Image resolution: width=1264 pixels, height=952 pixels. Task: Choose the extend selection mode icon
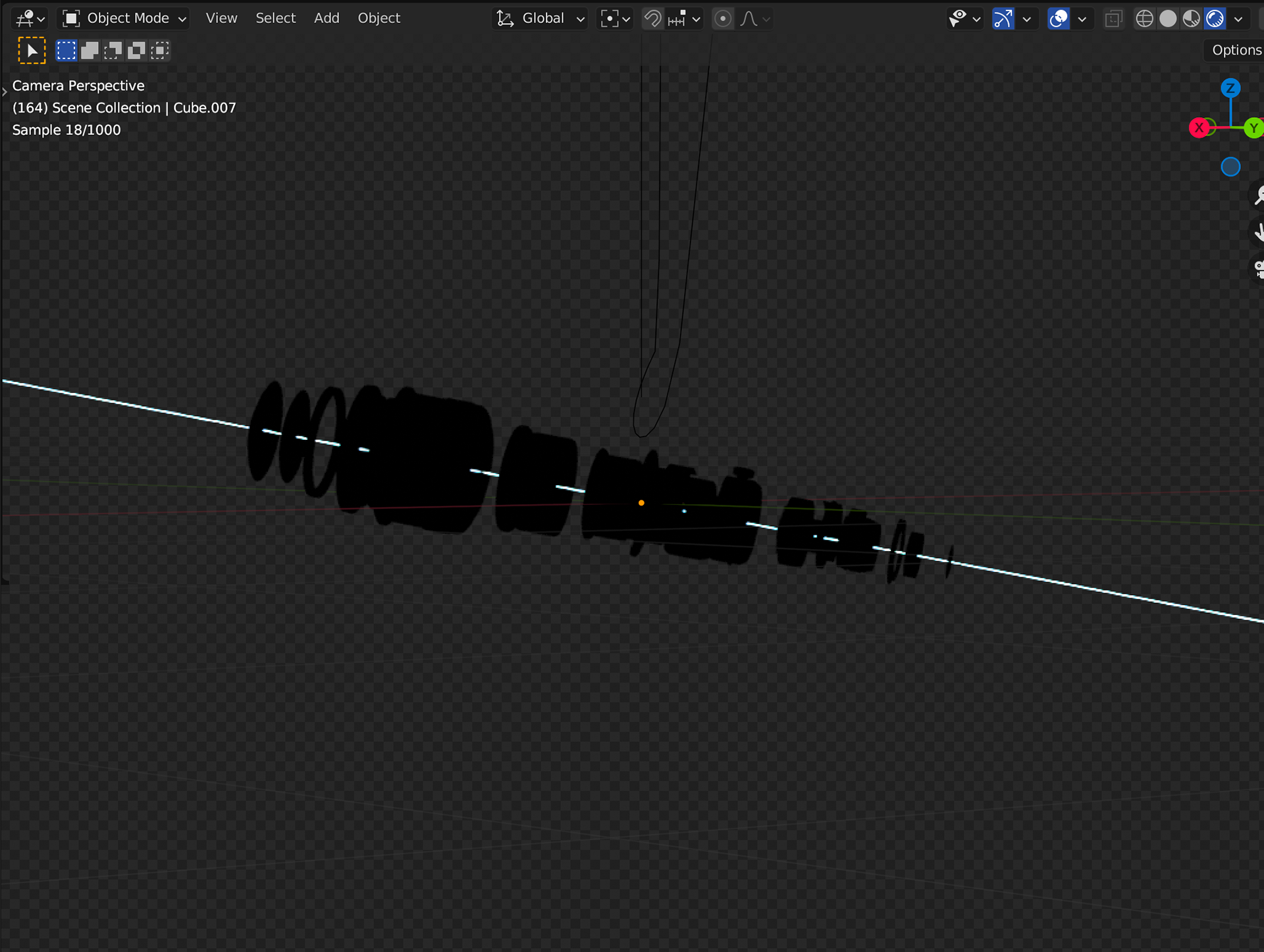(90, 51)
